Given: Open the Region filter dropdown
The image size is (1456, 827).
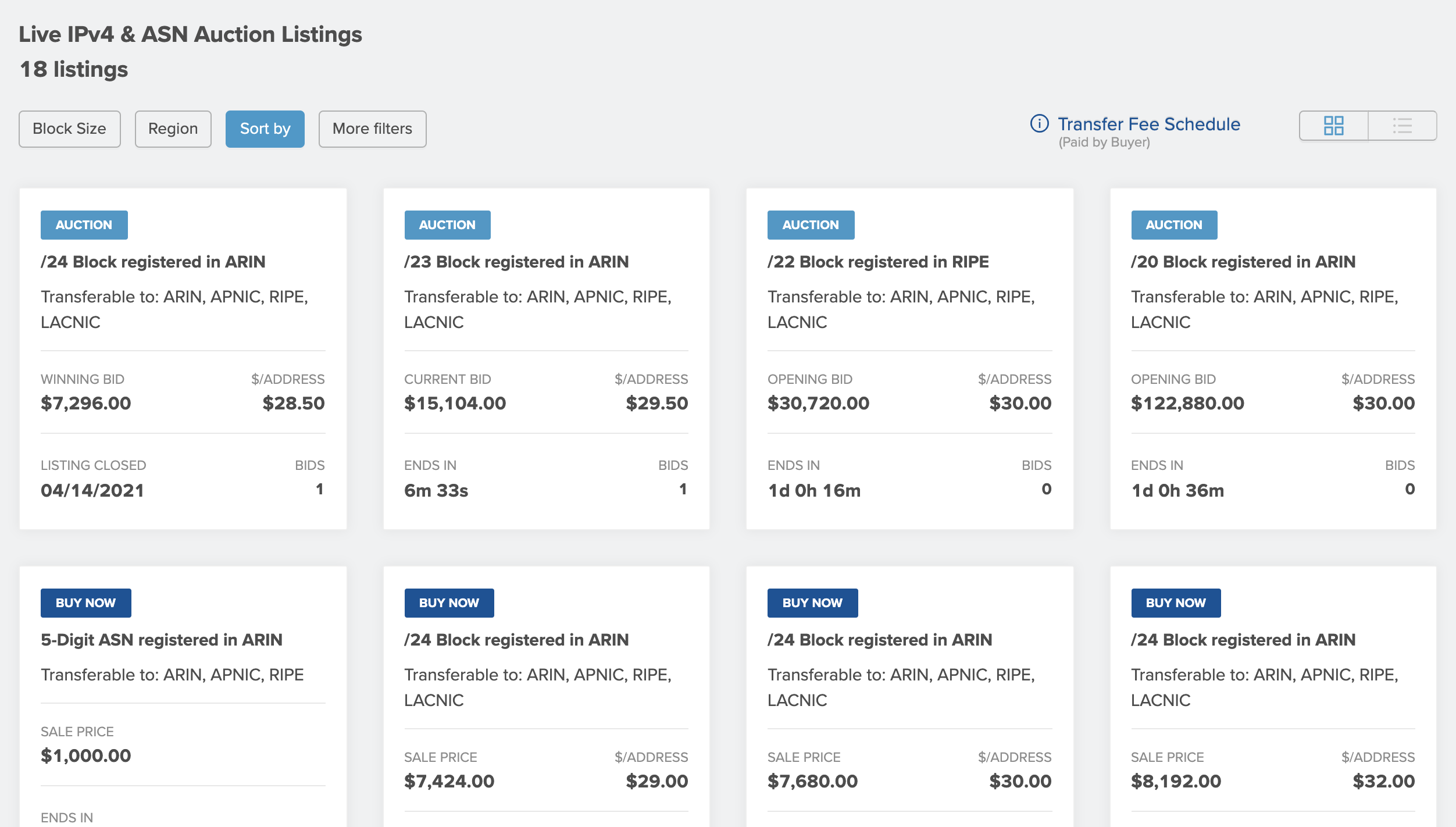Looking at the screenshot, I should (x=173, y=129).
